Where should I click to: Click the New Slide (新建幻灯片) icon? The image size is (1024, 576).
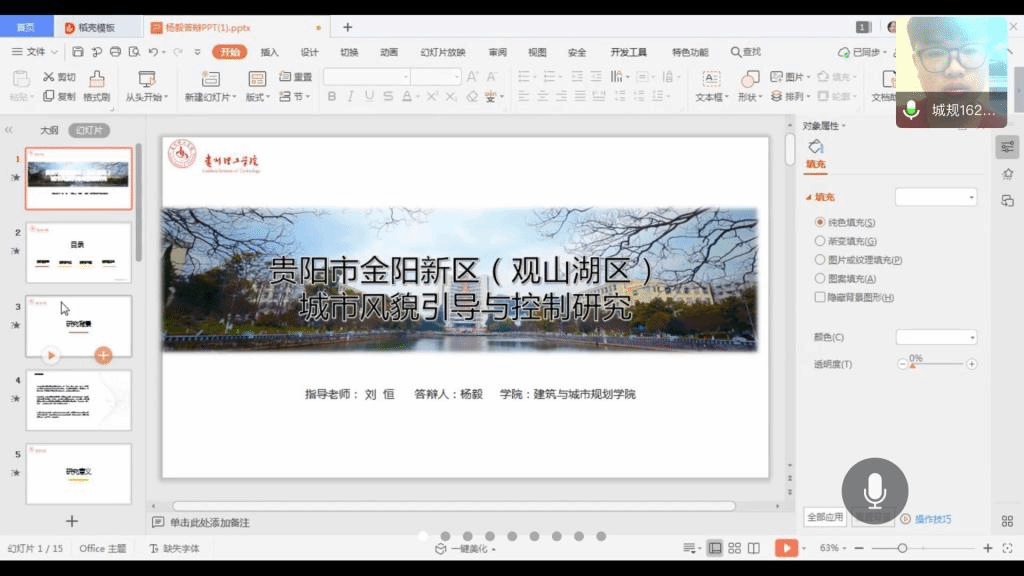[x=210, y=79]
